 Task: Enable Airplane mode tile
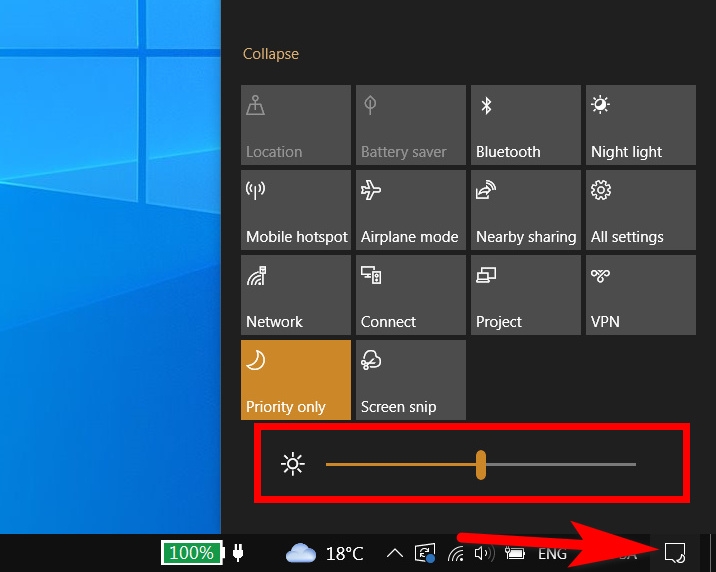411,210
